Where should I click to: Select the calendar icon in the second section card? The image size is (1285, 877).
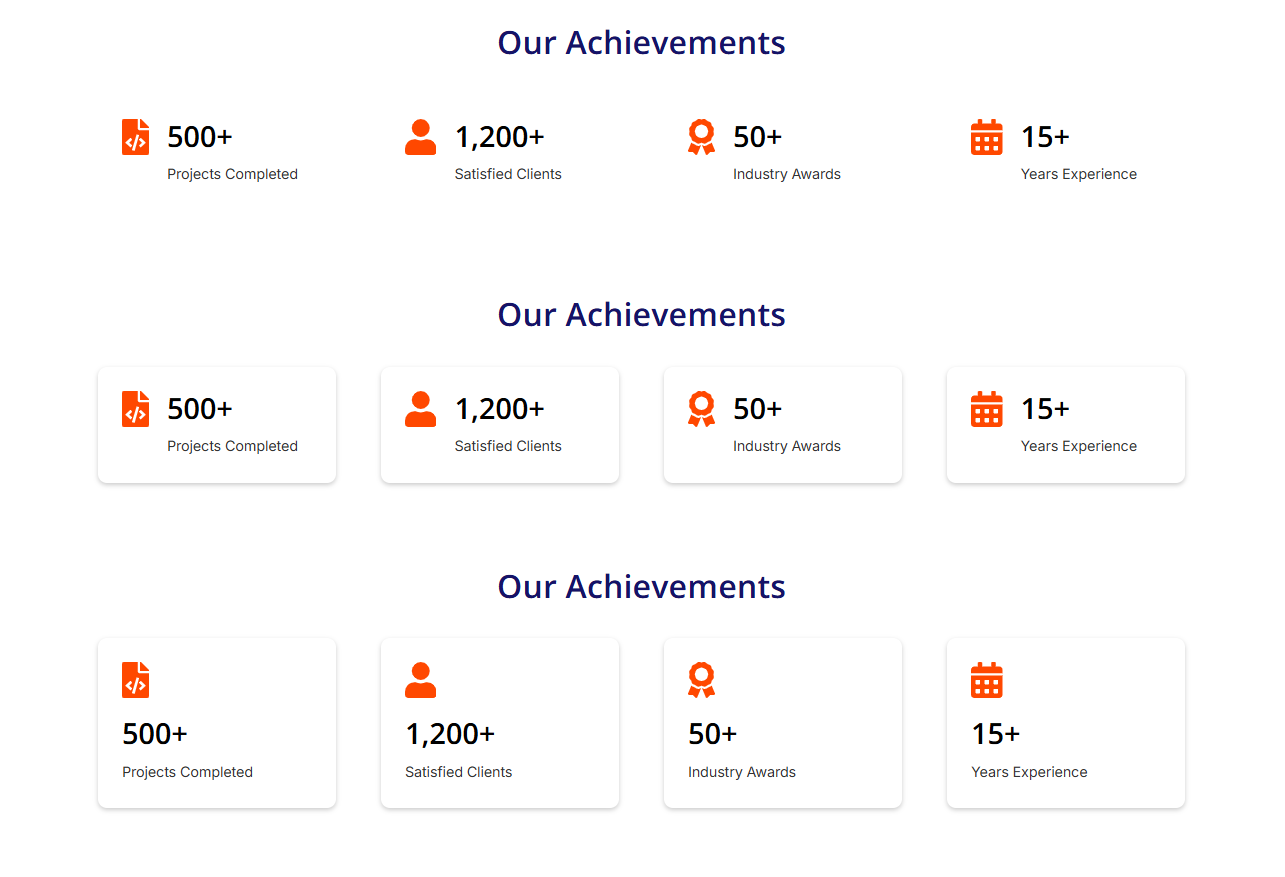coord(986,409)
